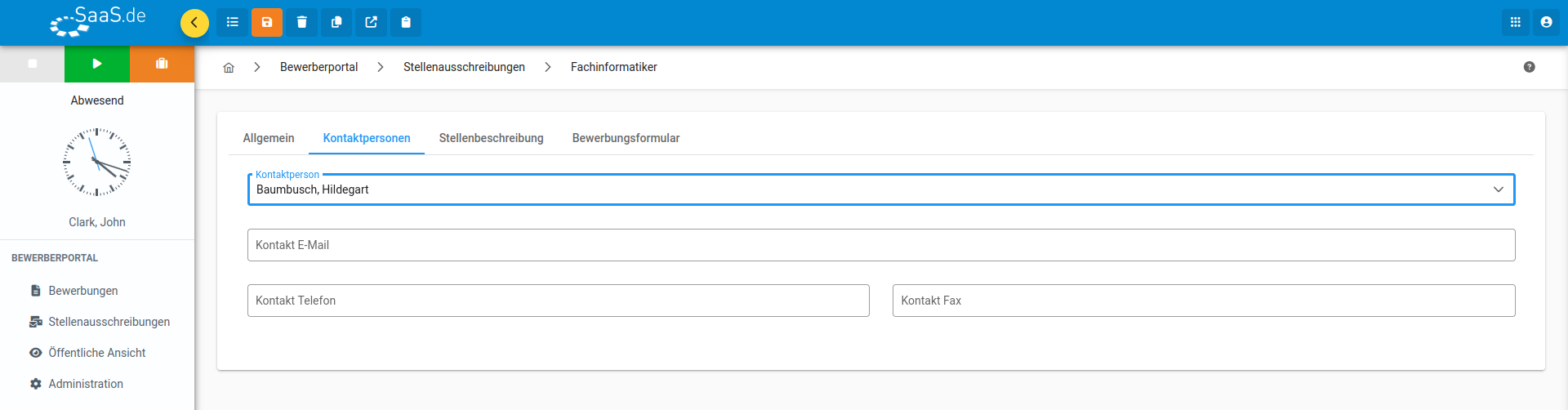The width and height of the screenshot is (1568, 410).
Task: Save the record with orange disk icon
Action: pos(267,22)
